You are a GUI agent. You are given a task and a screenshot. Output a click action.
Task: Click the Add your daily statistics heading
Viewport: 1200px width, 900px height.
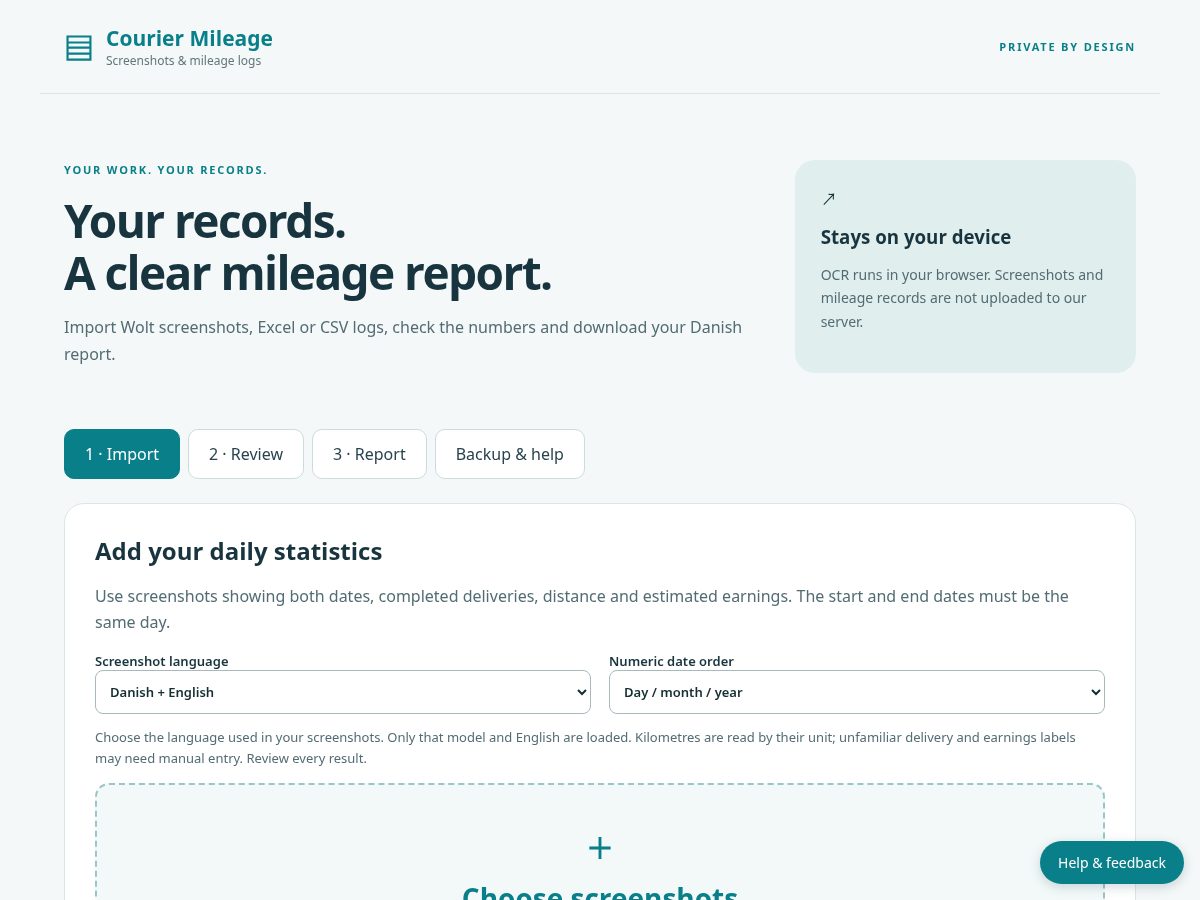pyautogui.click(x=239, y=551)
